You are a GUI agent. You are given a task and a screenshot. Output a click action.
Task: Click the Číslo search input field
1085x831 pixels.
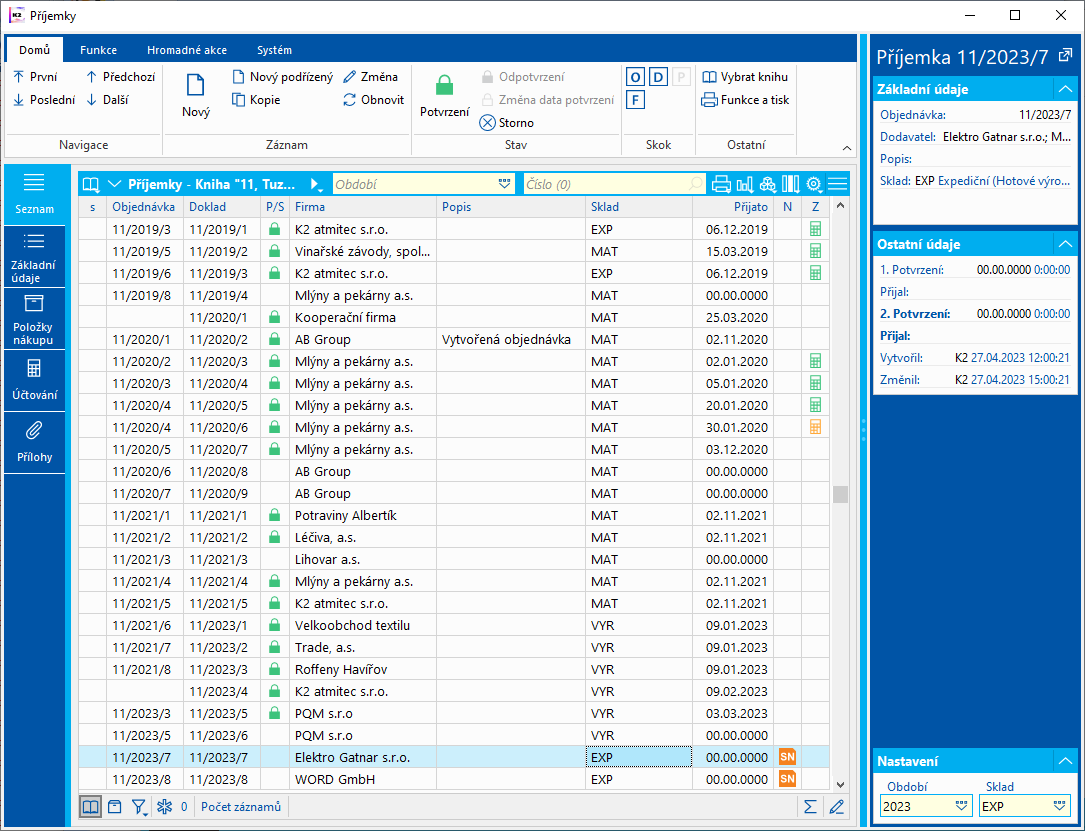(x=606, y=184)
